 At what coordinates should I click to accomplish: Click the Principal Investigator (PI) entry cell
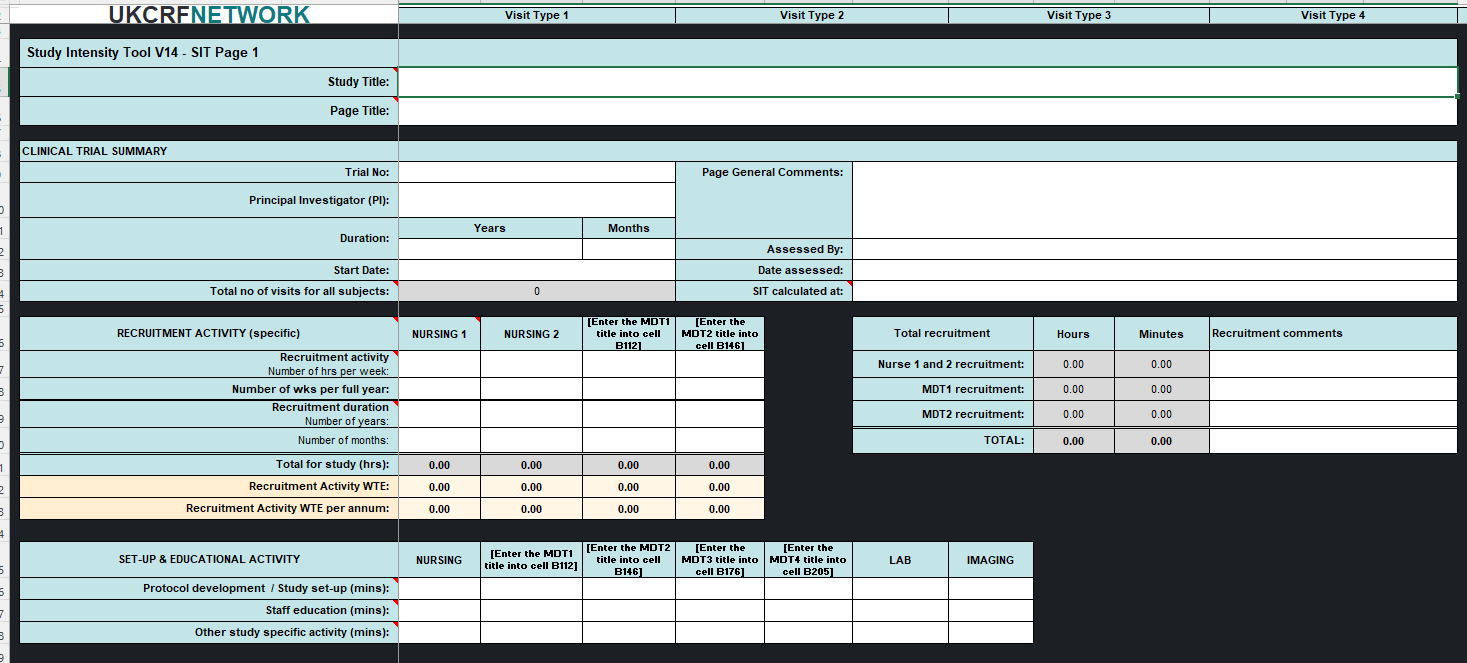[x=537, y=200]
